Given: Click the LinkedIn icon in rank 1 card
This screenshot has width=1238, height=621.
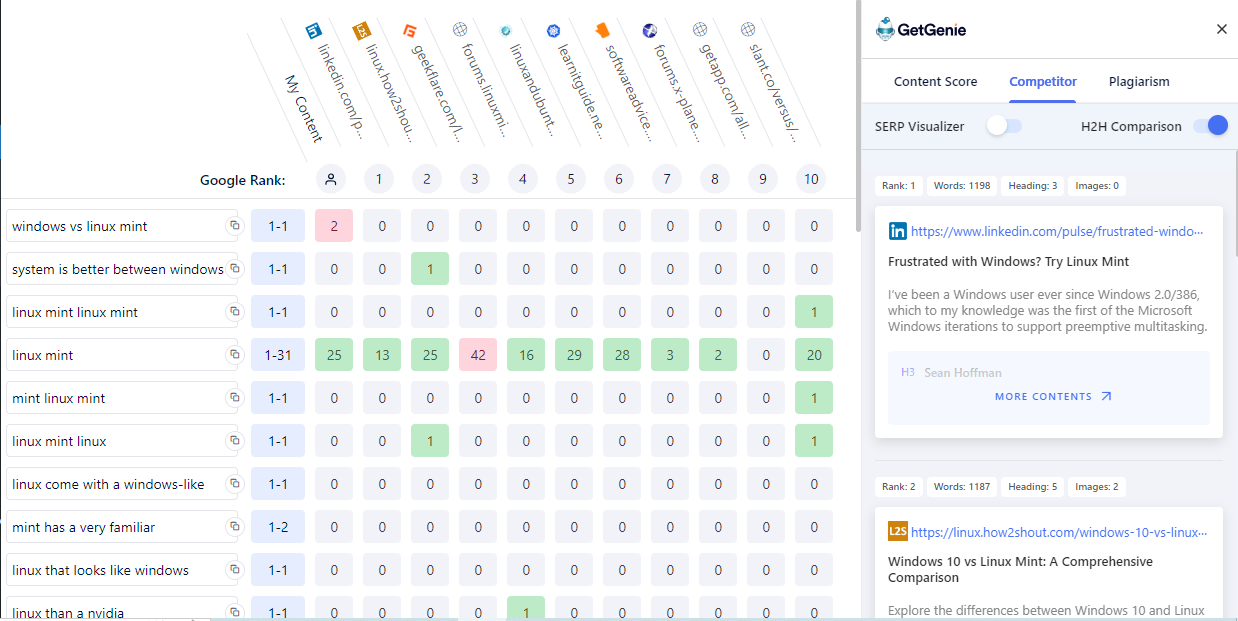Looking at the screenshot, I should point(898,231).
